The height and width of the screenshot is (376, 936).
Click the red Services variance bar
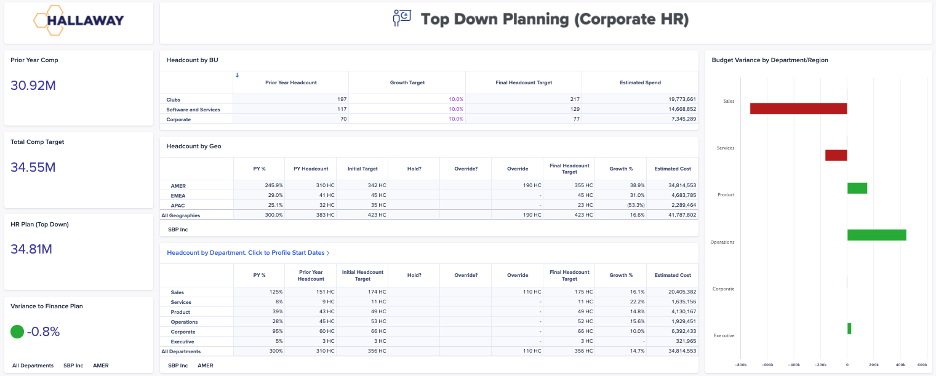tap(836, 155)
